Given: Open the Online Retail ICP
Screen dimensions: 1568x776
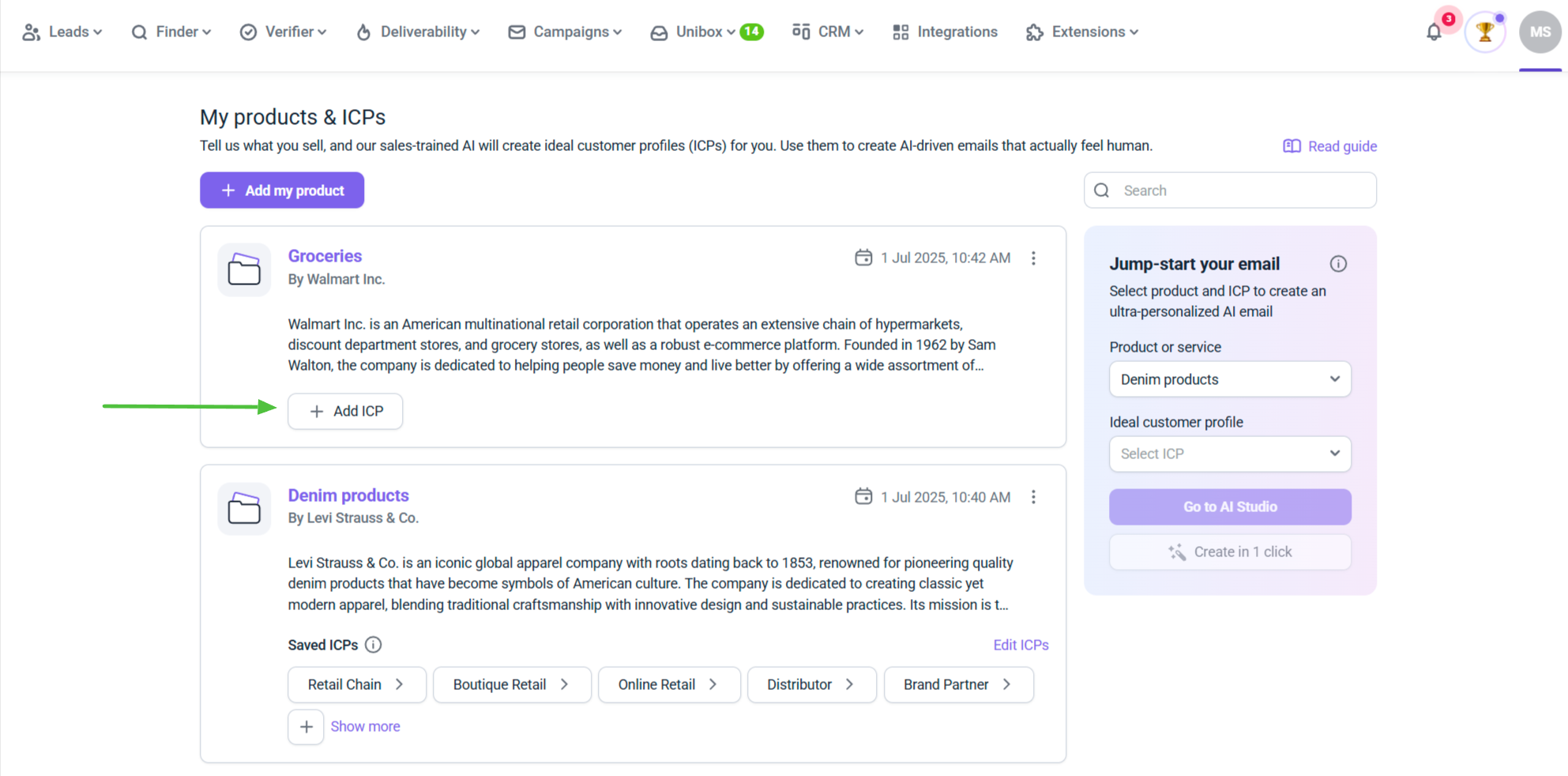Looking at the screenshot, I should 669,684.
